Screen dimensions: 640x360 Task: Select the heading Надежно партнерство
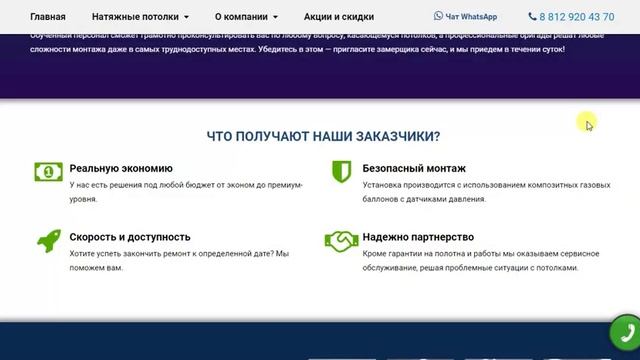coord(418,237)
